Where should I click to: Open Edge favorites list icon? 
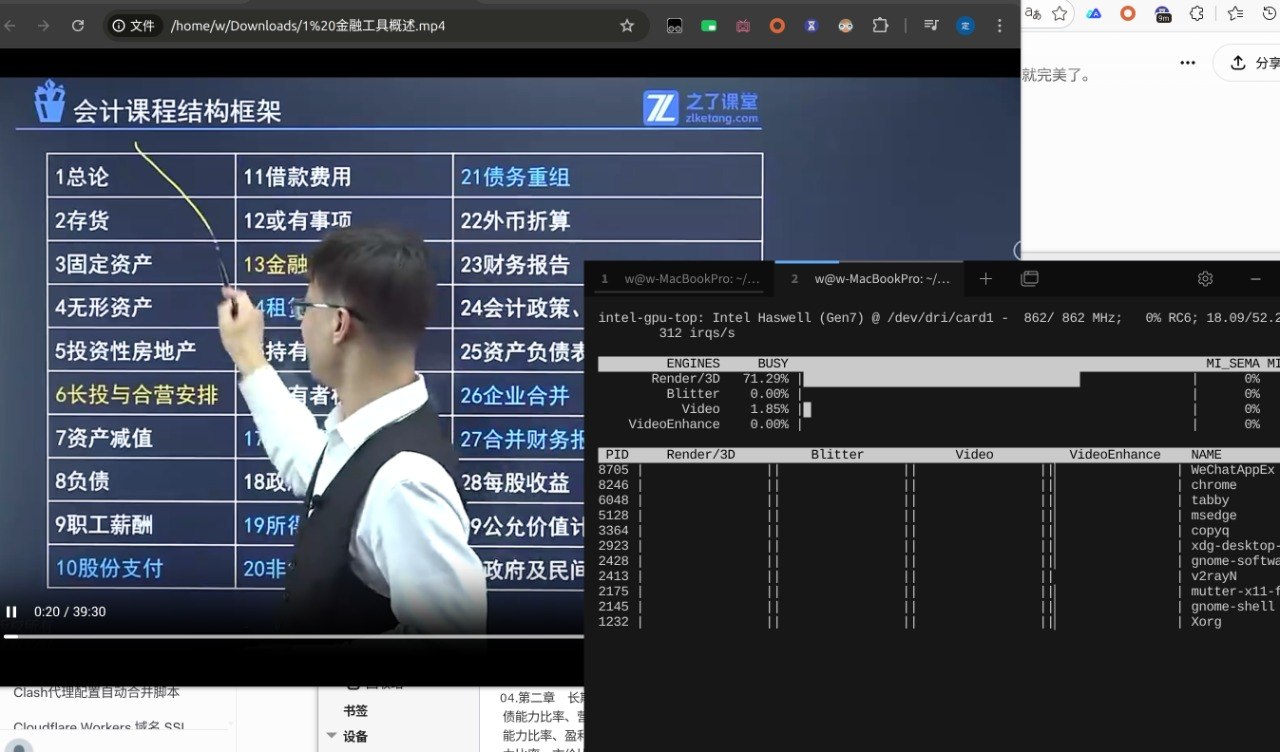pyautogui.click(x=1235, y=13)
